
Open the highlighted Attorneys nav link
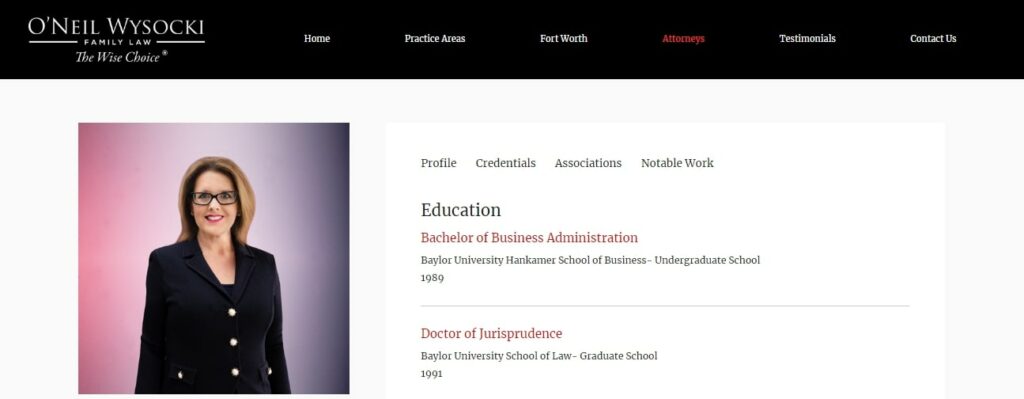pyautogui.click(x=683, y=39)
